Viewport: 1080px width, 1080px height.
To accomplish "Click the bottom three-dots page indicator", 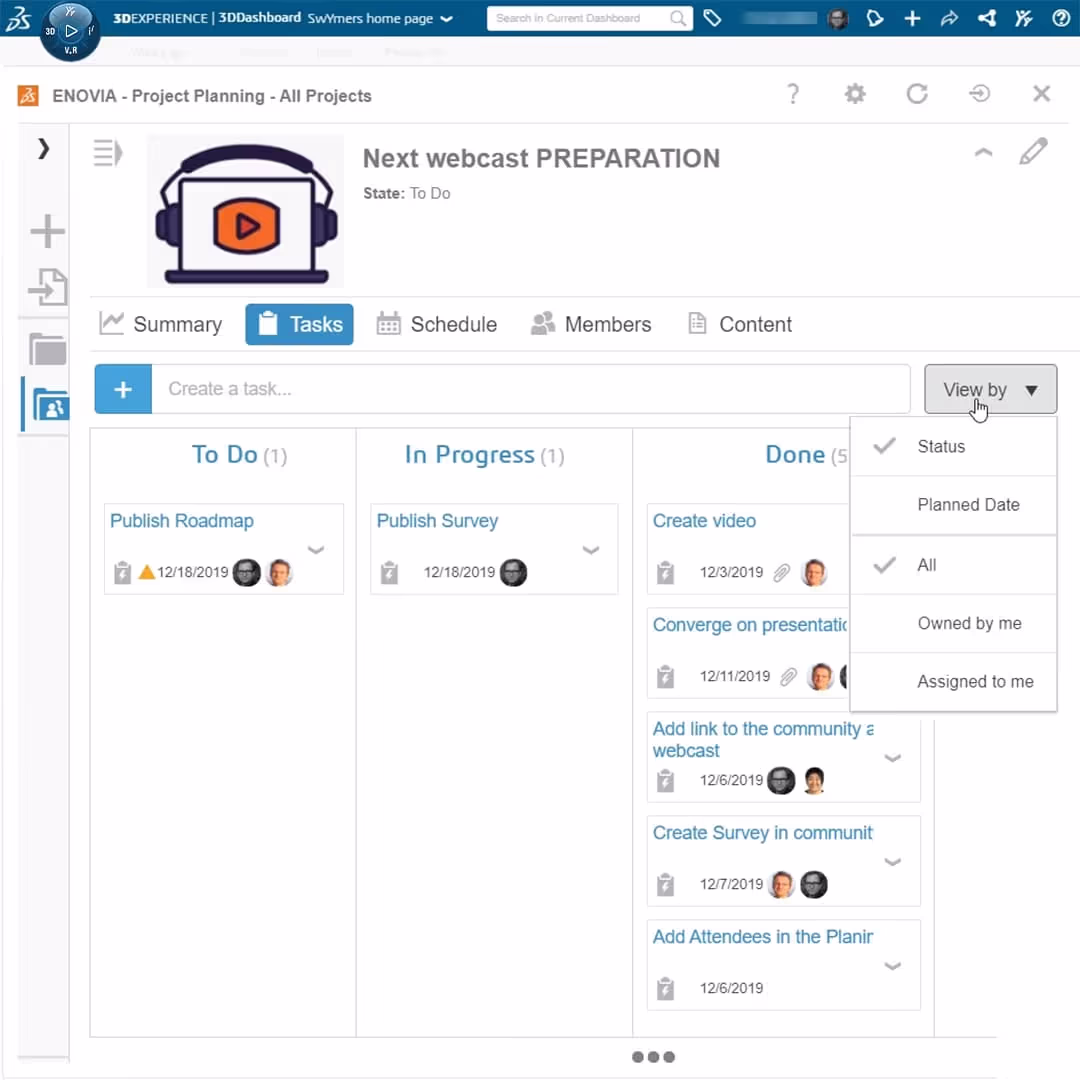I will (653, 1057).
